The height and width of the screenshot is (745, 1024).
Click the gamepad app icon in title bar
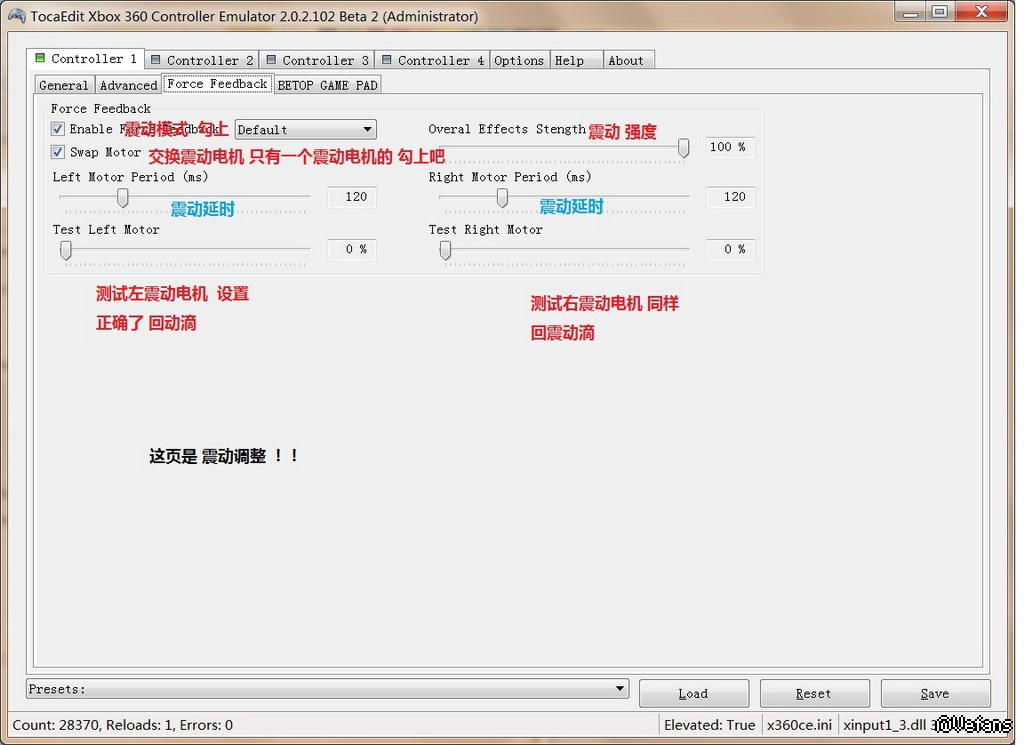17,16
